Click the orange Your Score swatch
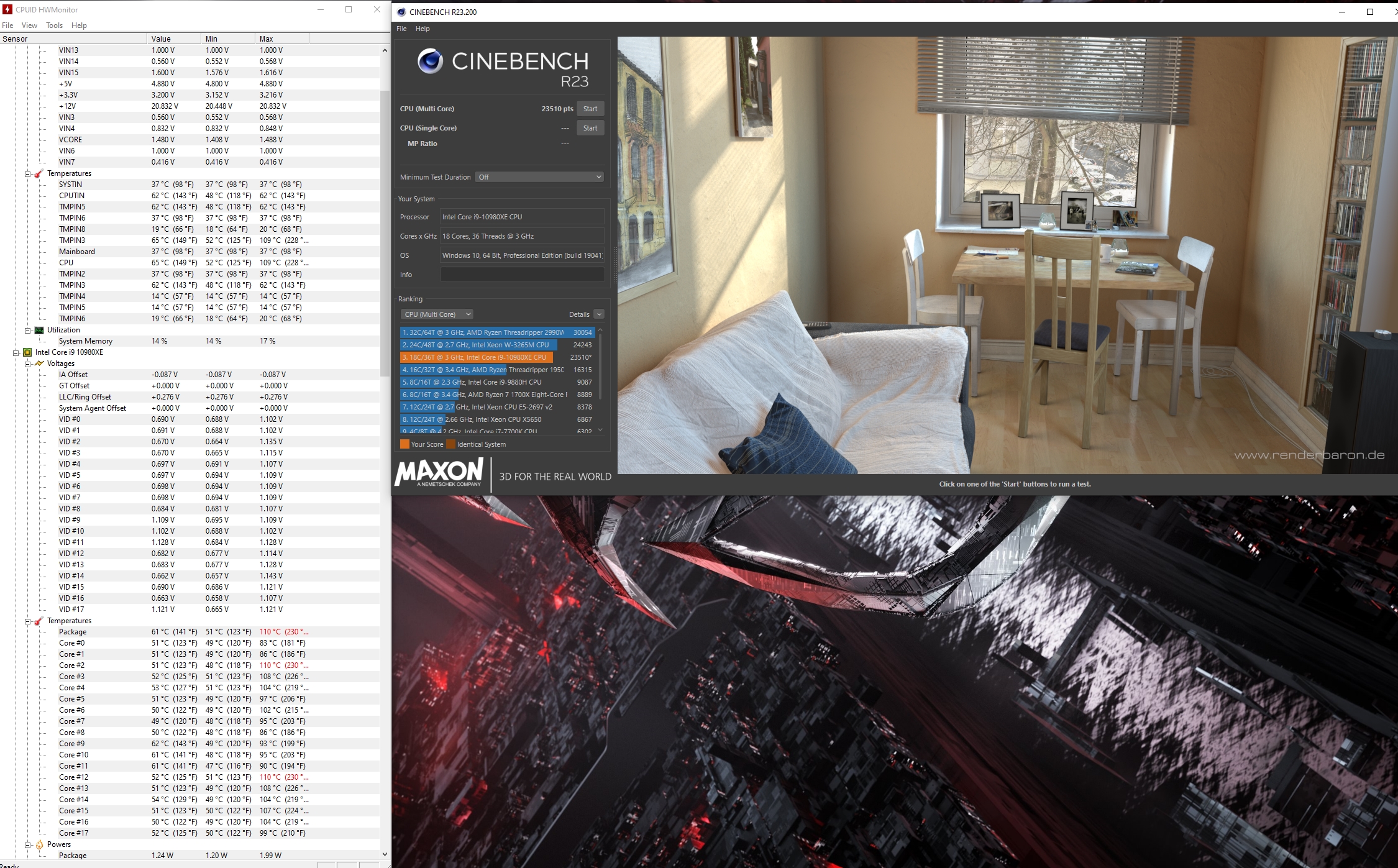Viewport: 1398px width, 868px height. pos(404,444)
